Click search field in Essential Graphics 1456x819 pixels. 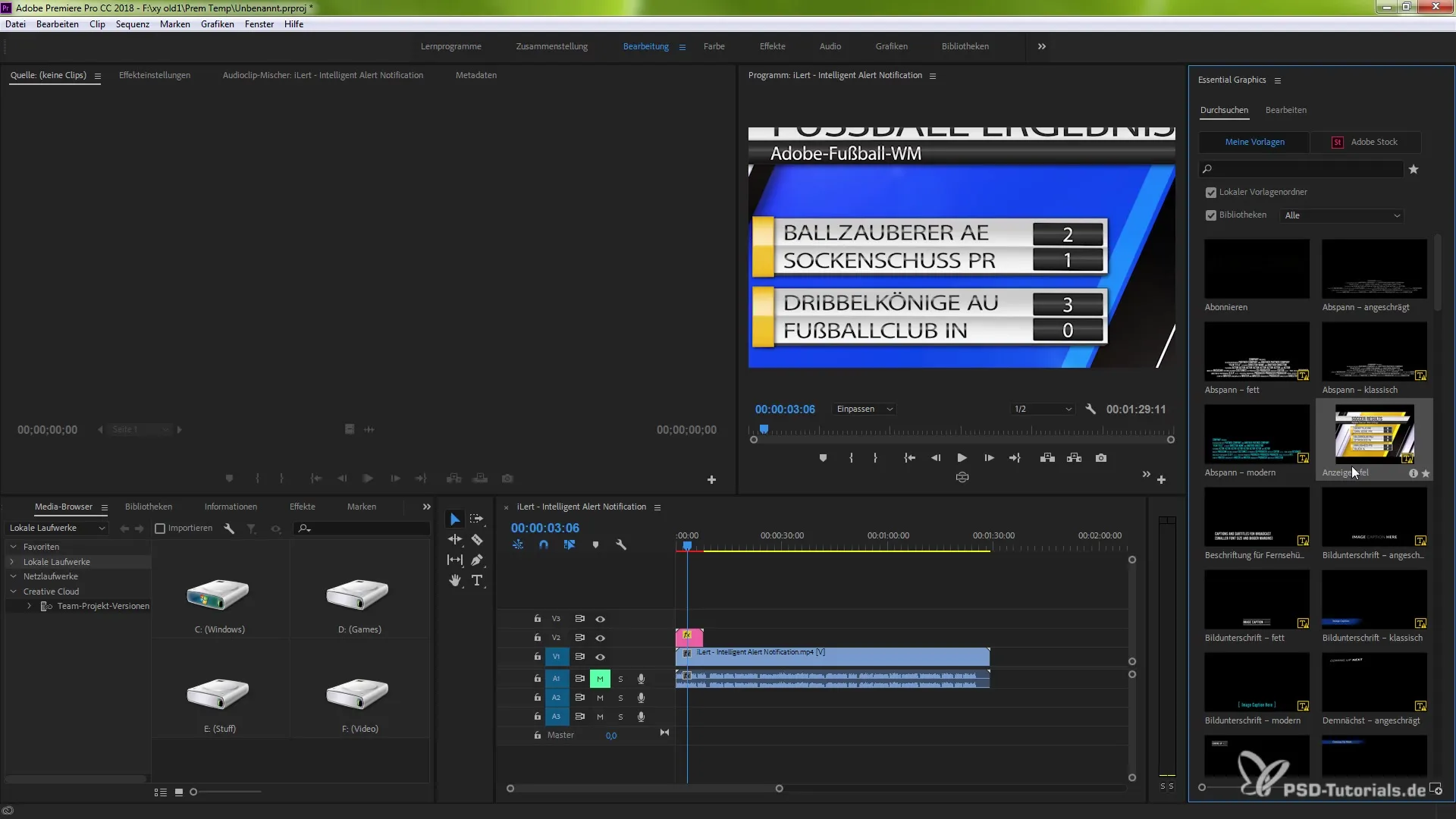click(x=1301, y=169)
